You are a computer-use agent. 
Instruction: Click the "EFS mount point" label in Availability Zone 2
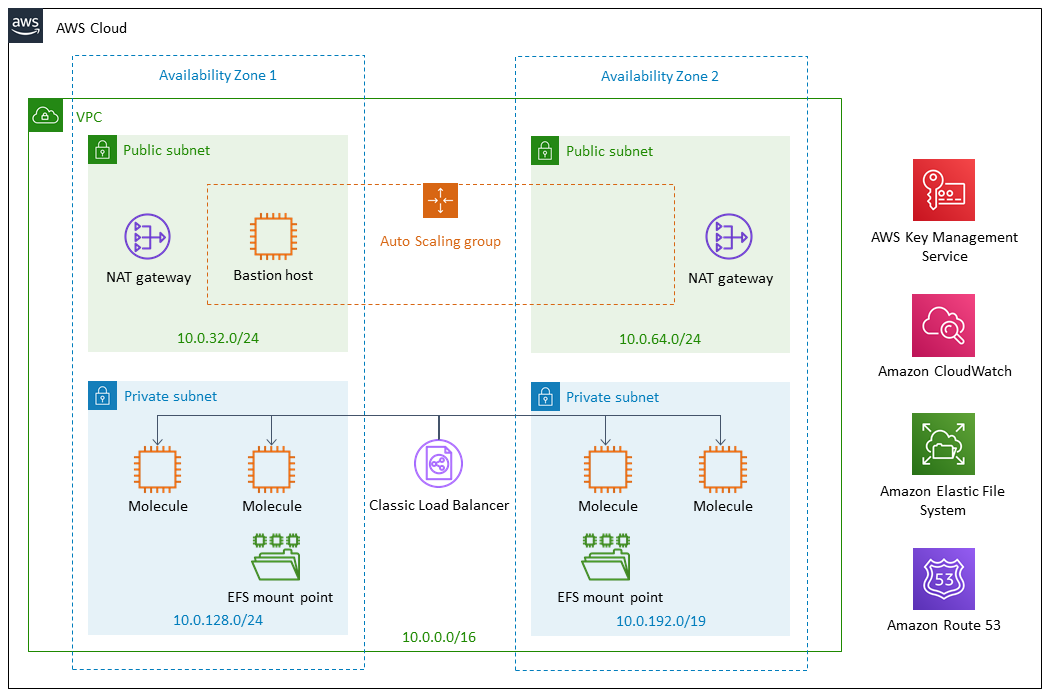[x=610, y=598]
